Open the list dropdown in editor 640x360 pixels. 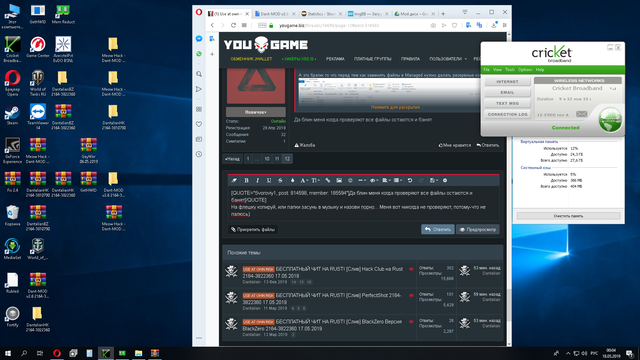[x=398, y=180]
